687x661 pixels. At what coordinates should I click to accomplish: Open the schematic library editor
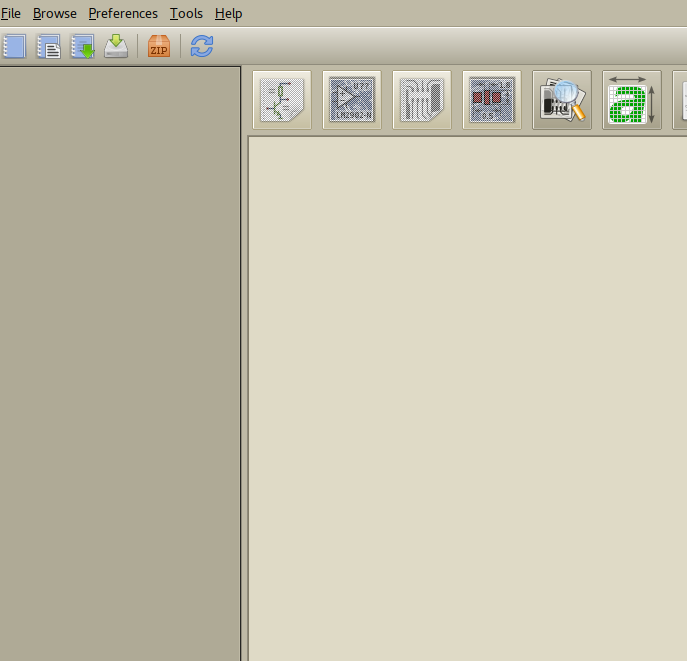tap(351, 100)
